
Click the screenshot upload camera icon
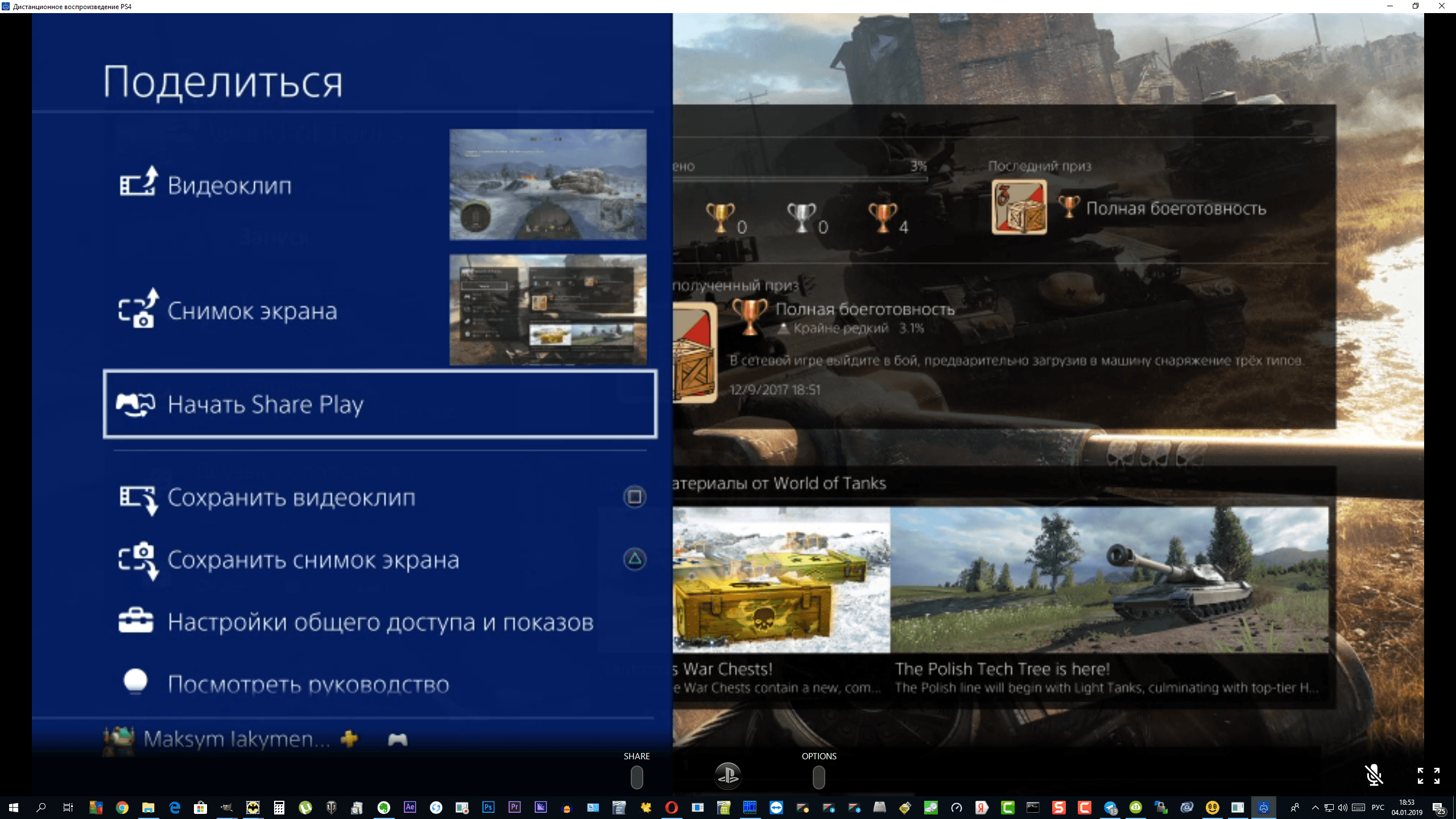(x=138, y=308)
